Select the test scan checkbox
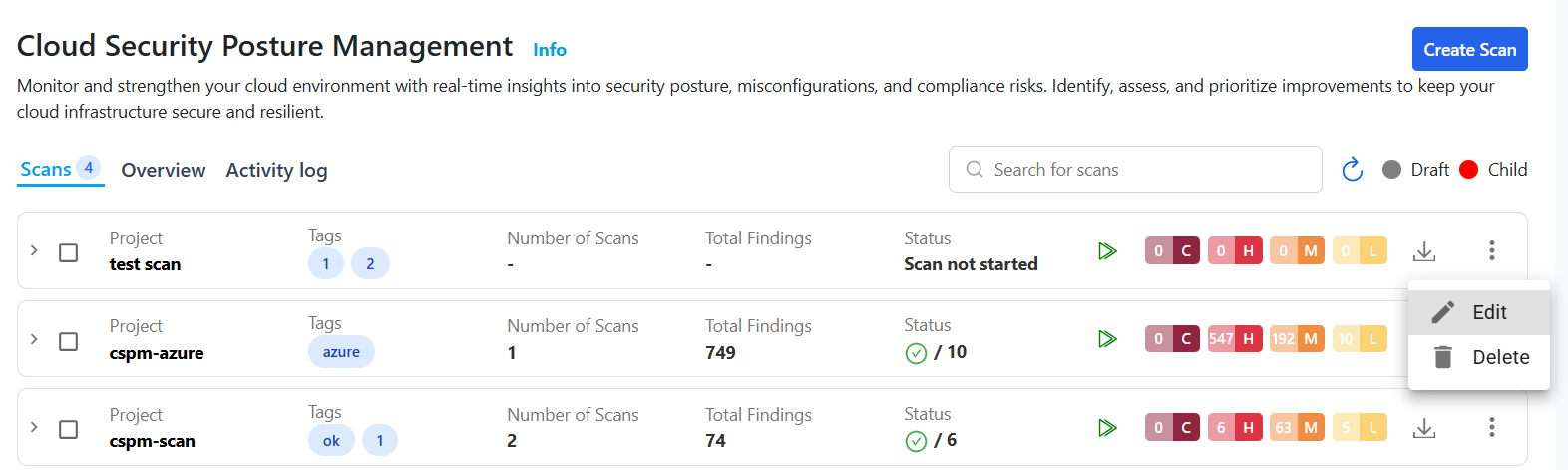 click(69, 252)
